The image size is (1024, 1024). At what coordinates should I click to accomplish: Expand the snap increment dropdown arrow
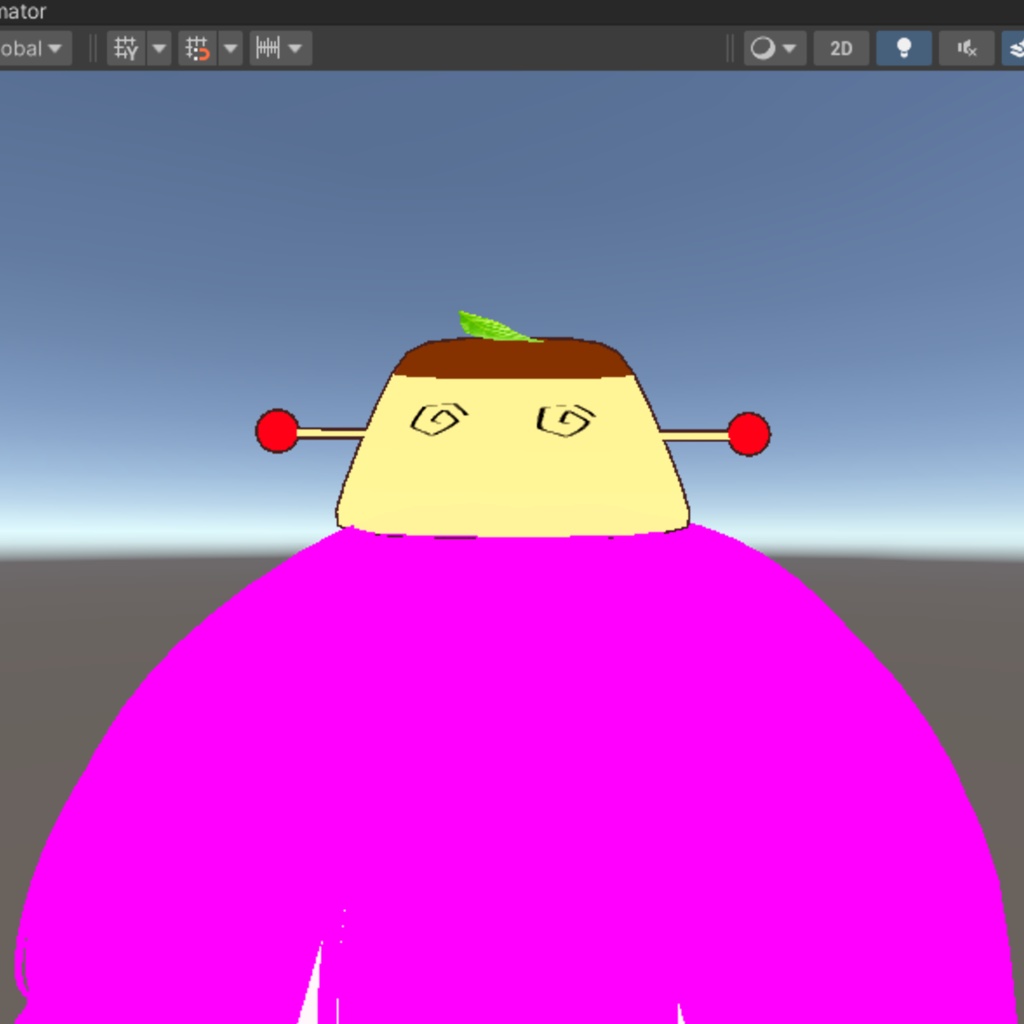click(x=295, y=48)
